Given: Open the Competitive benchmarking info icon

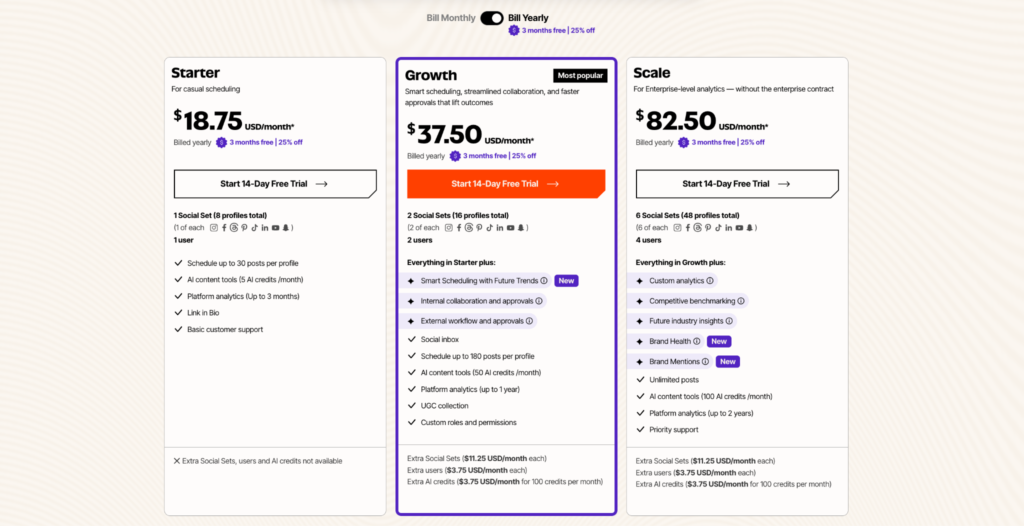Looking at the screenshot, I should (x=741, y=301).
